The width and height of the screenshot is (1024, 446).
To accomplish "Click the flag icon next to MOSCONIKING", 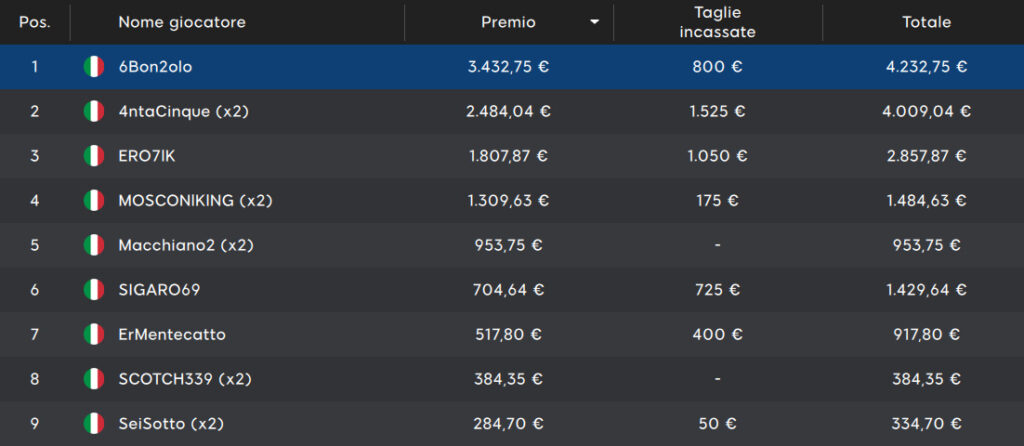I will coord(94,200).
